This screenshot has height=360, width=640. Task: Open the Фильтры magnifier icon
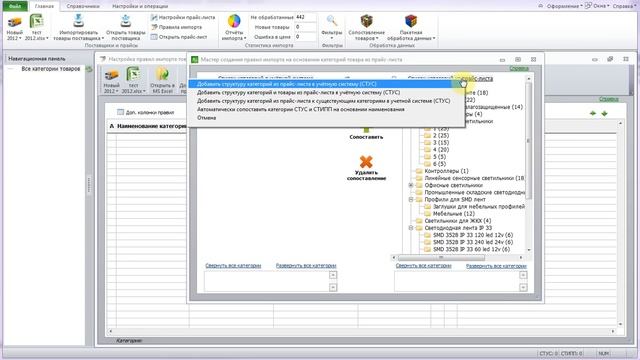click(332, 20)
